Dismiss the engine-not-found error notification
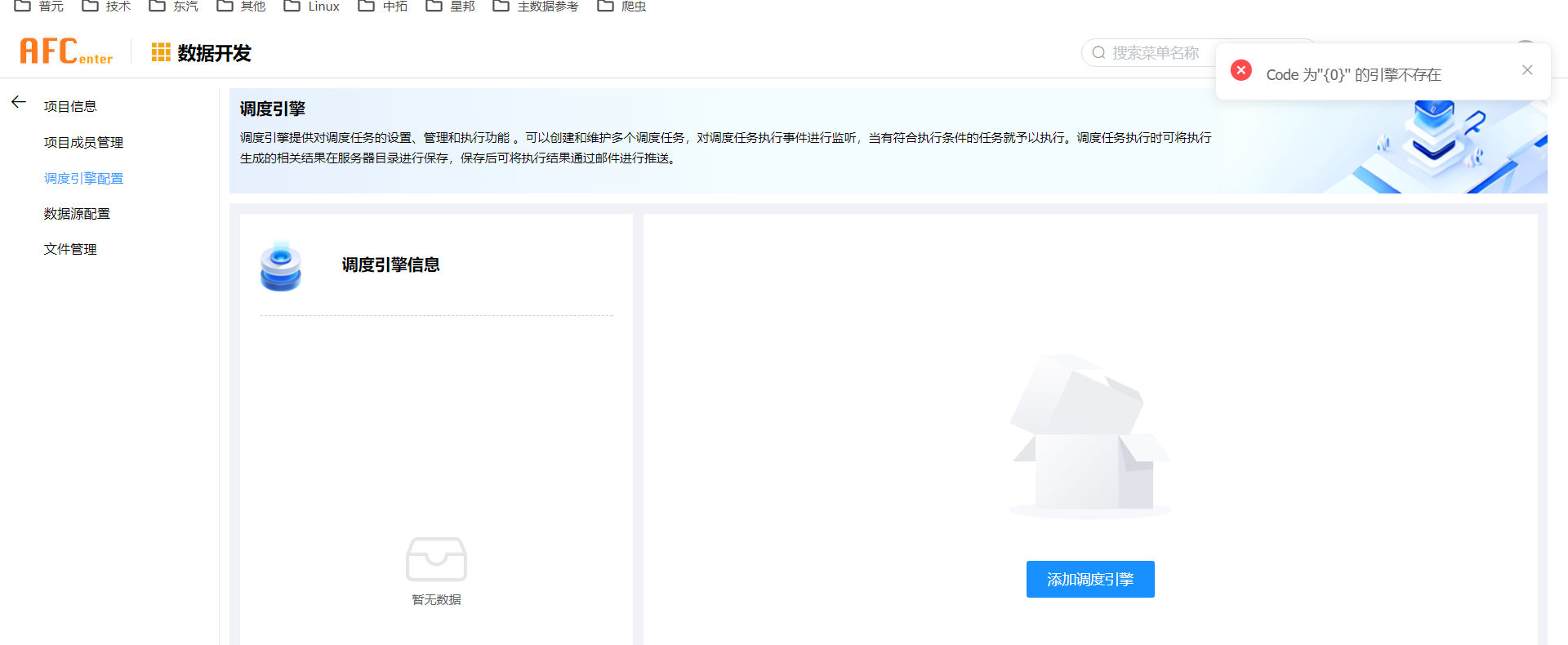This screenshot has width=1568, height=645. [1526, 70]
